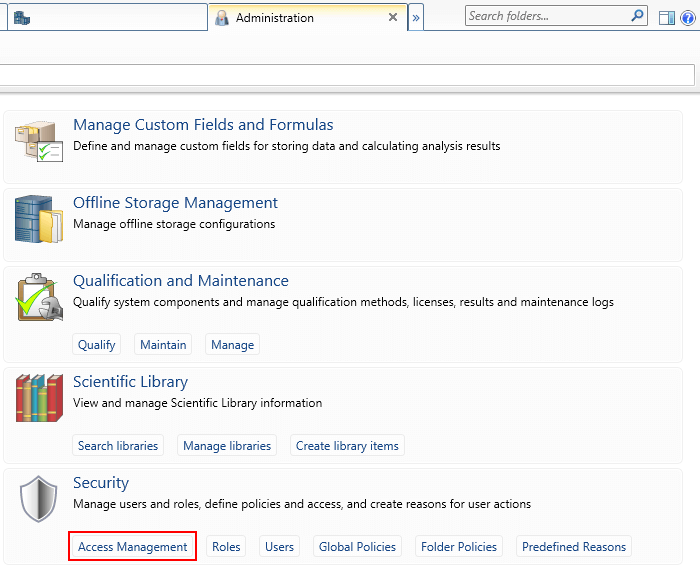This screenshot has width=700, height=567.
Task: Click 'Manage users and roles' description text
Action: point(302,504)
